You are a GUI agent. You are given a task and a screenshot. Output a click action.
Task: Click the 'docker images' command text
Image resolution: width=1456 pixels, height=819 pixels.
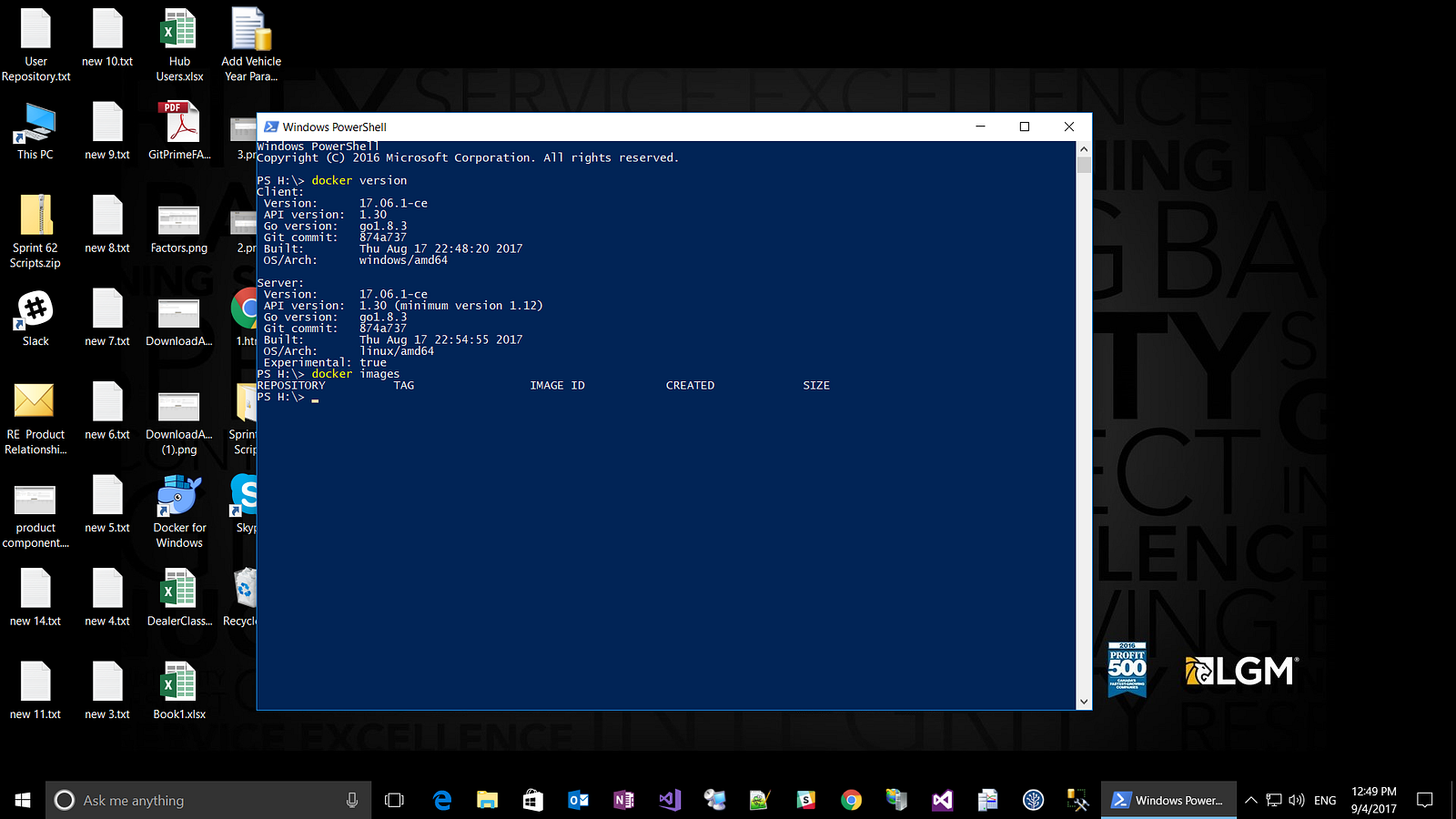coord(356,374)
